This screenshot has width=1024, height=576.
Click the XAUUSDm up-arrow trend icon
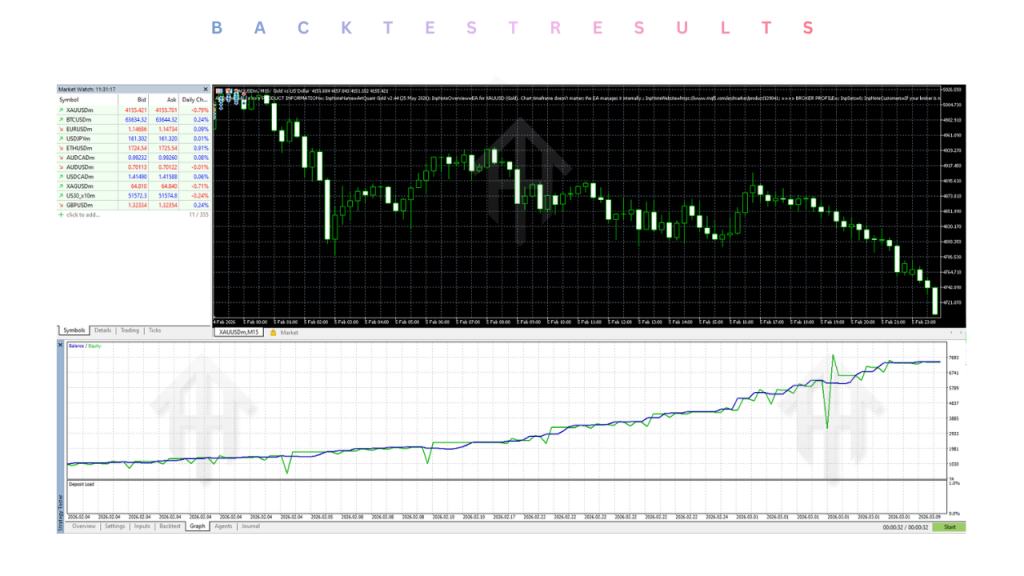pyautogui.click(x=61, y=110)
